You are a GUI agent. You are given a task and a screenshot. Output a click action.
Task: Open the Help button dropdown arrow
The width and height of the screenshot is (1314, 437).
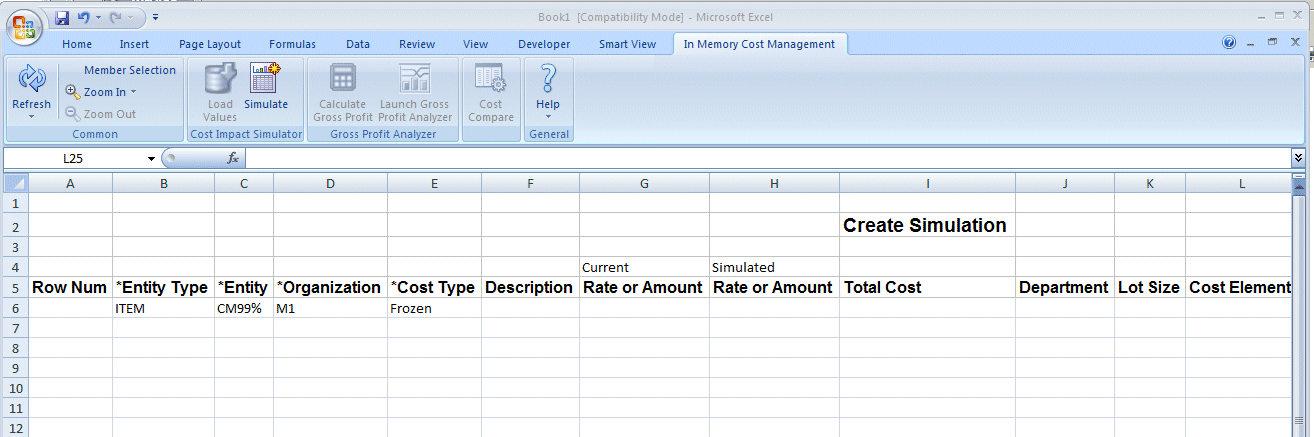548,116
